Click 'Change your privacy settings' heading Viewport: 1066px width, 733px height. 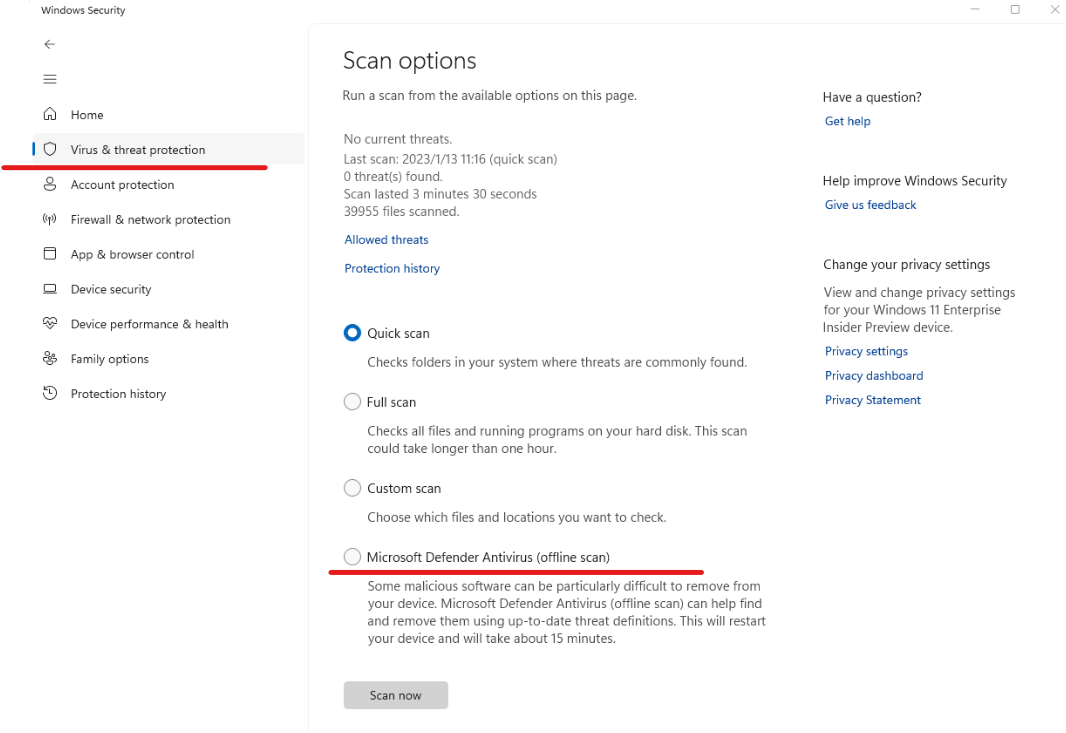[906, 265]
